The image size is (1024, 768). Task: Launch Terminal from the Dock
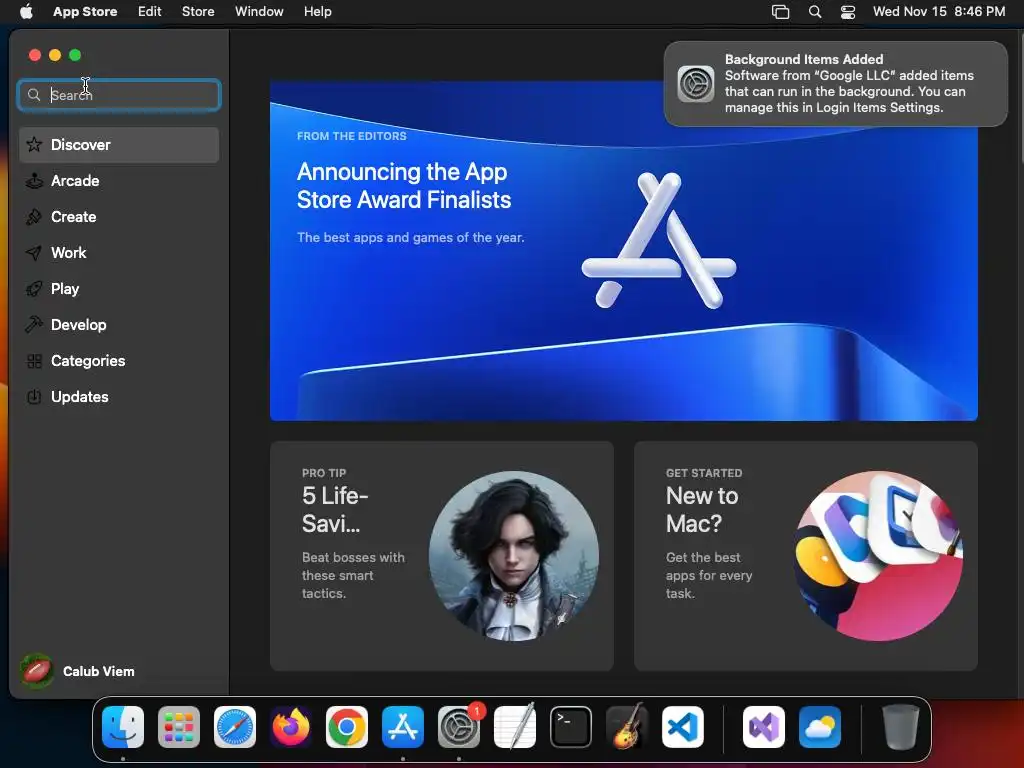pos(571,727)
